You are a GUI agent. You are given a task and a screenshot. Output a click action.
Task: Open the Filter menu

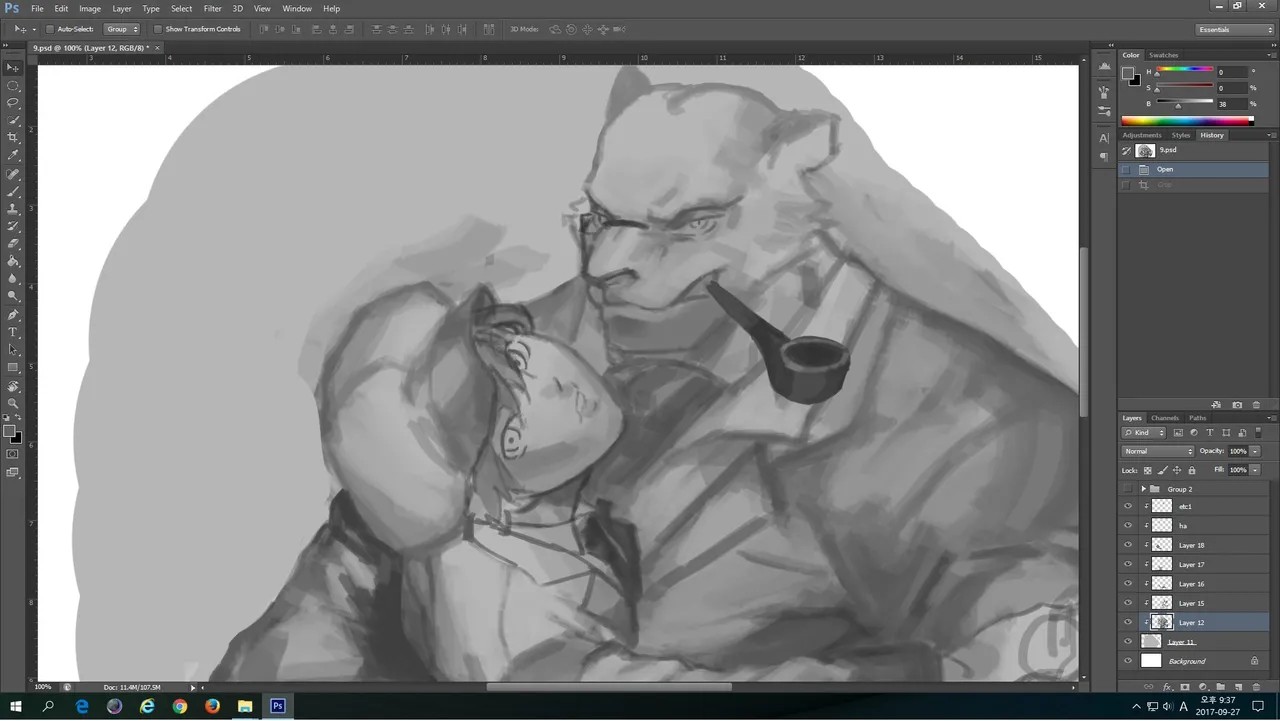[x=213, y=8]
